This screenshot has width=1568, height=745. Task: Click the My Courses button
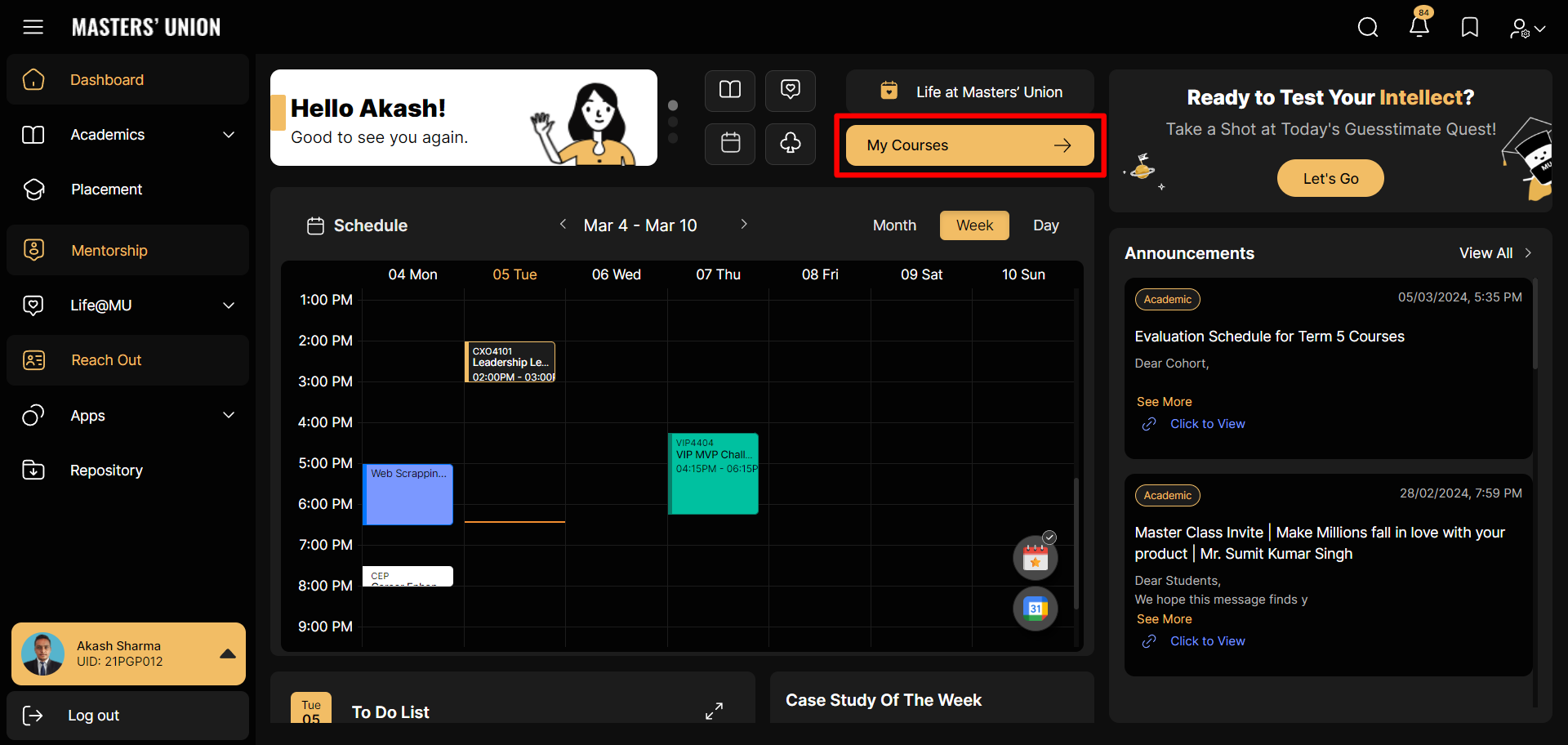pos(969,145)
